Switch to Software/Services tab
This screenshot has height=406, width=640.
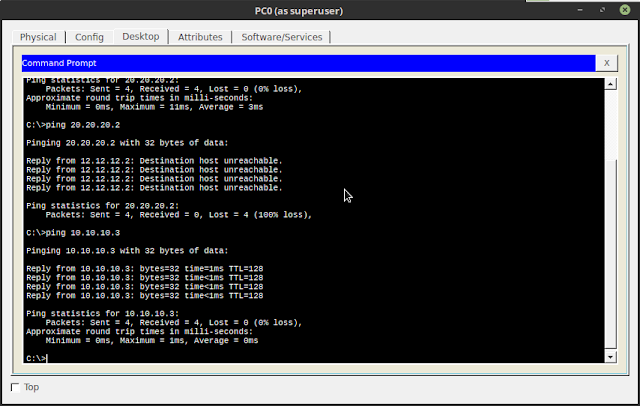point(282,37)
